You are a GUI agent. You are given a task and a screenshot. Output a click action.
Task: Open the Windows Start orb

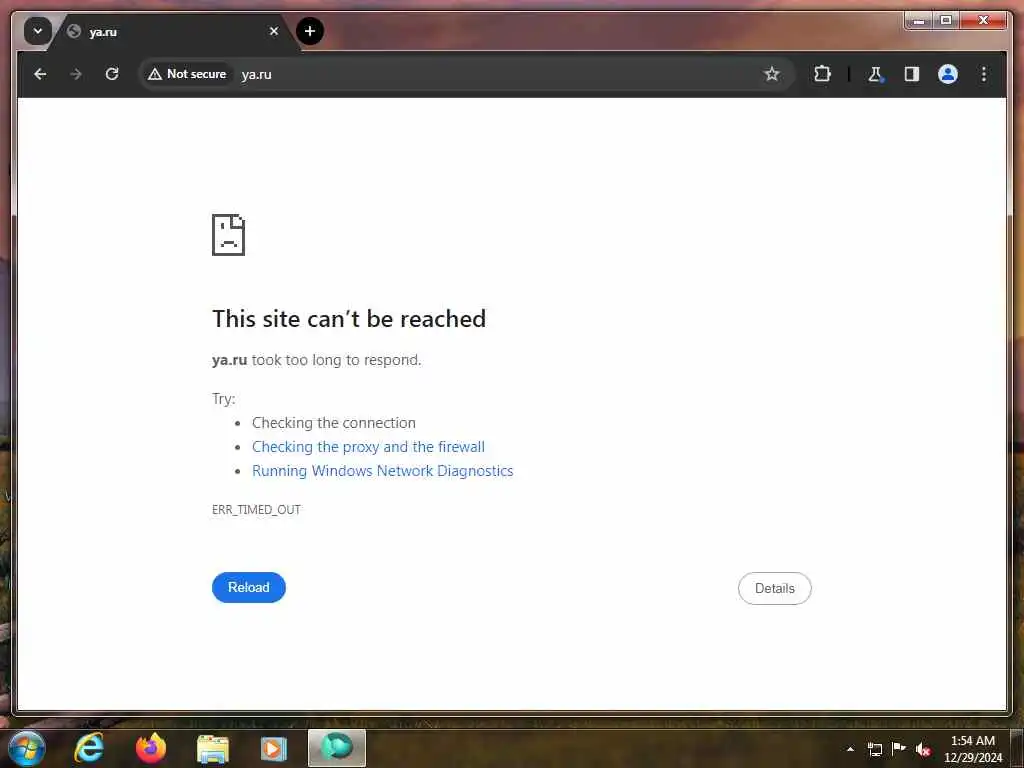[27, 748]
